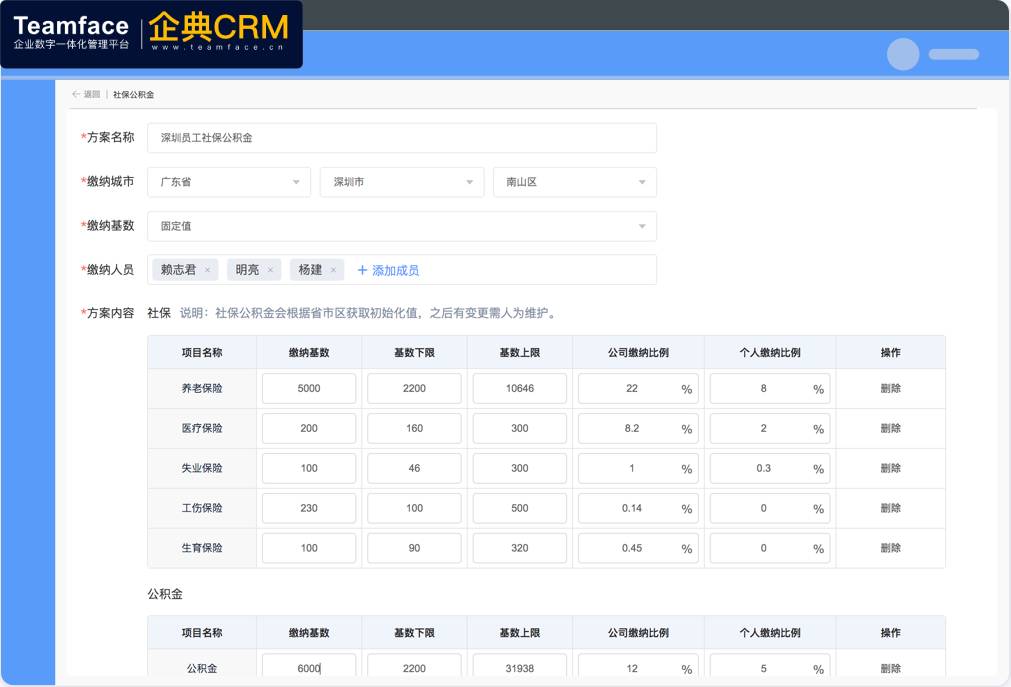The width and height of the screenshot is (1011, 687).
Task: Edit 失业保险 base lower limit 46
Action: tap(414, 468)
